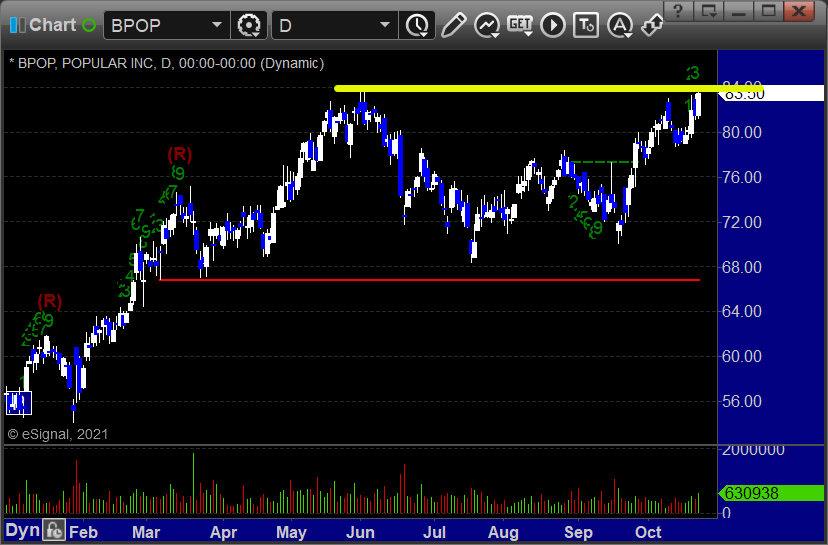The width and height of the screenshot is (828, 545).
Task: Open help with the question mark button
Action: pos(679,10)
